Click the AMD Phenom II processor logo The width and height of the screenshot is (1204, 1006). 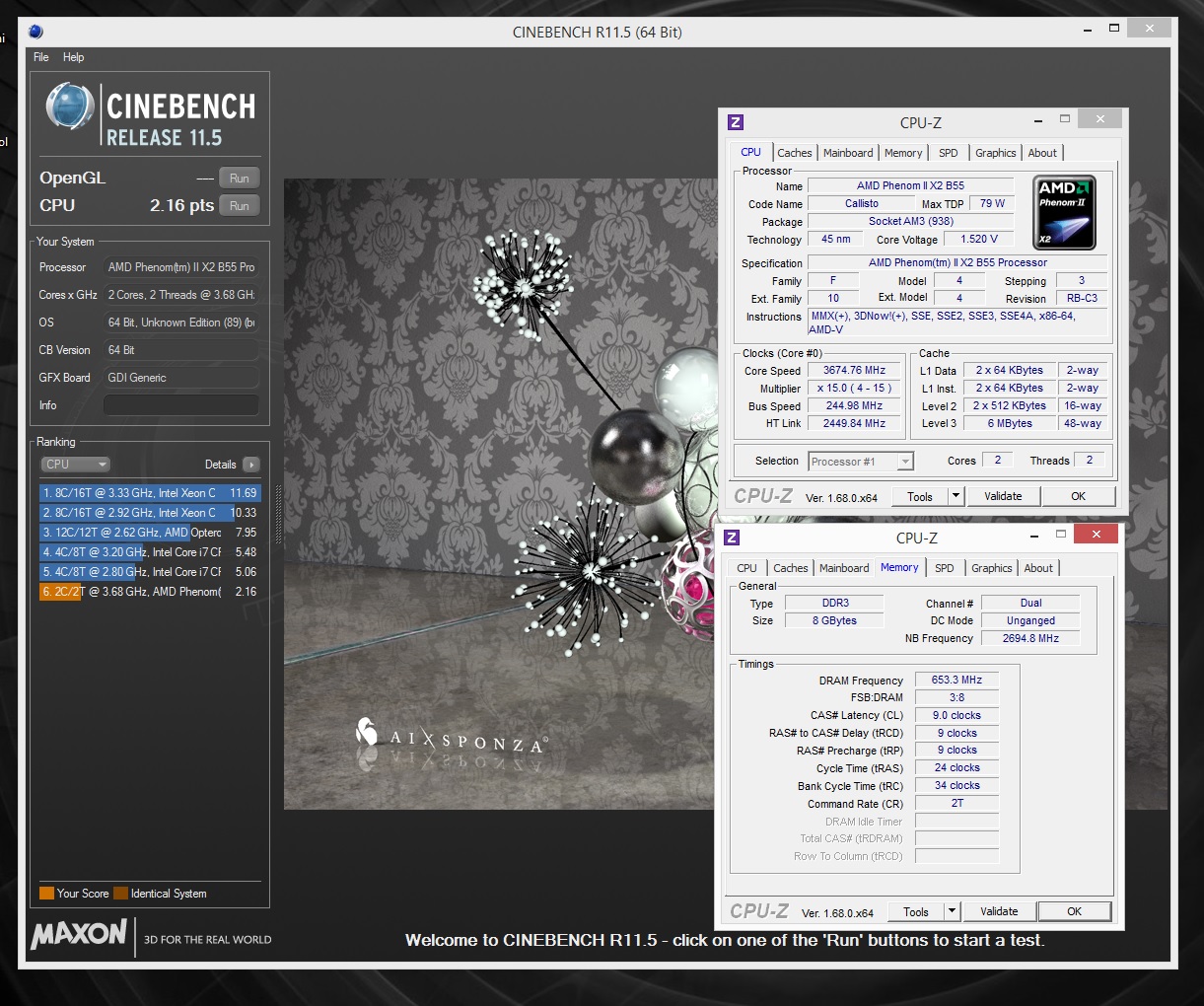1065,212
